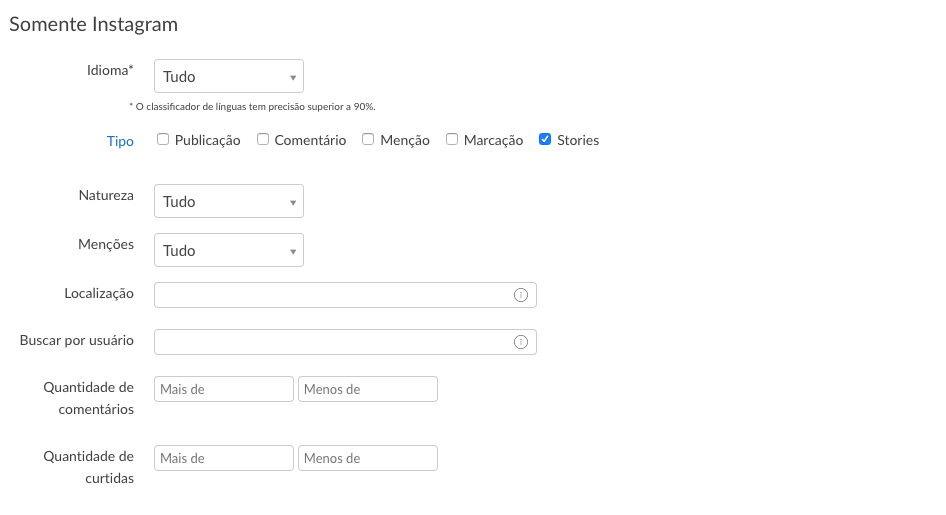Viewport: 946px width, 515px height.
Task: Click 'Mais de' field for comentários
Action: tap(224, 389)
